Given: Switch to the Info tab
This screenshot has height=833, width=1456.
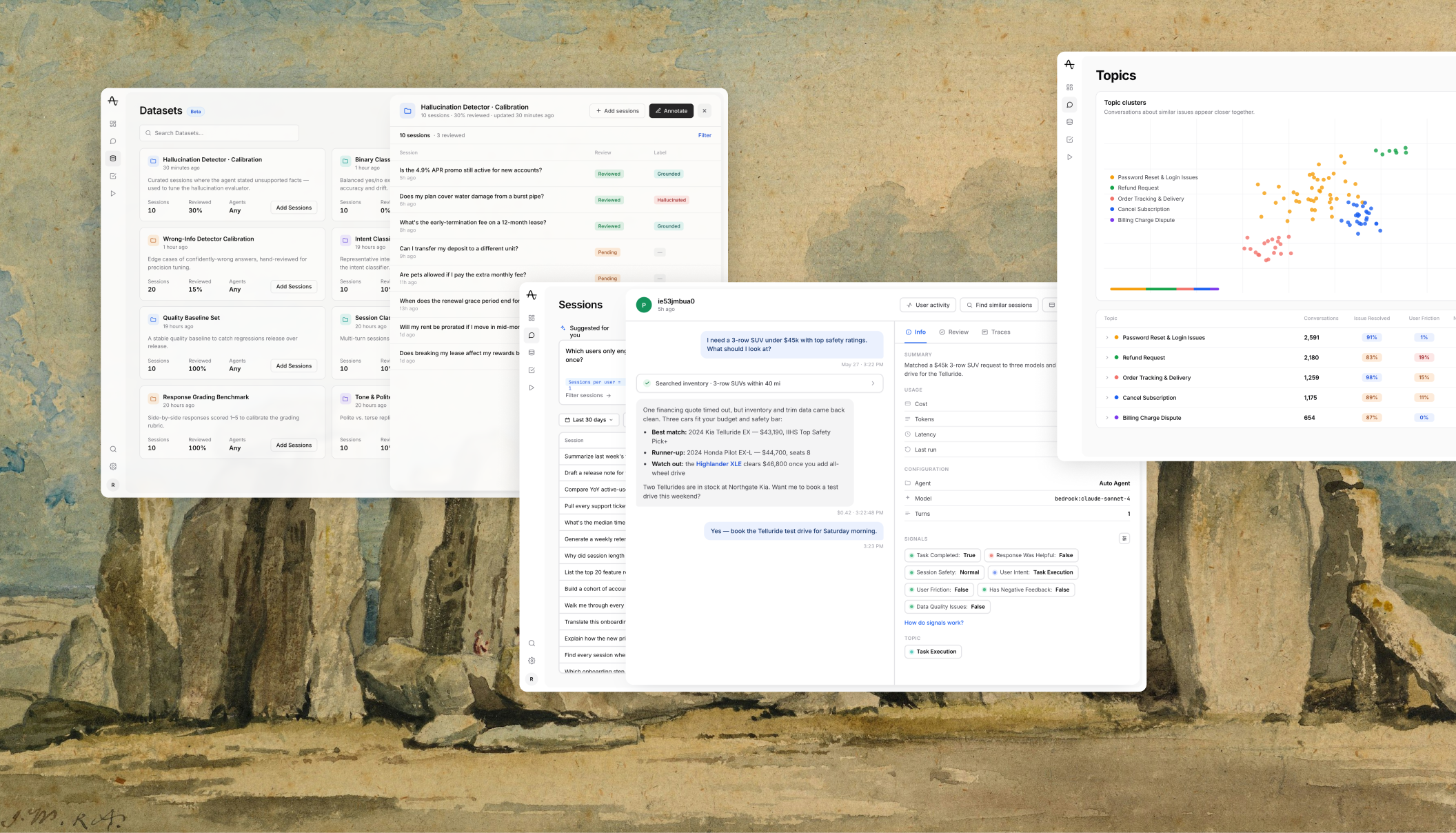Looking at the screenshot, I should (916, 332).
